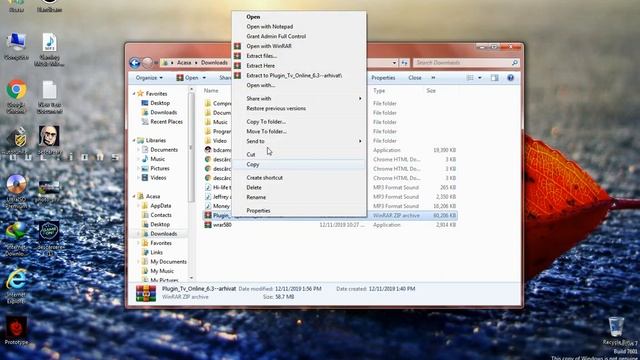Collapse the Libraries group in navigation pane
This screenshot has width=640, height=360.
point(134,140)
